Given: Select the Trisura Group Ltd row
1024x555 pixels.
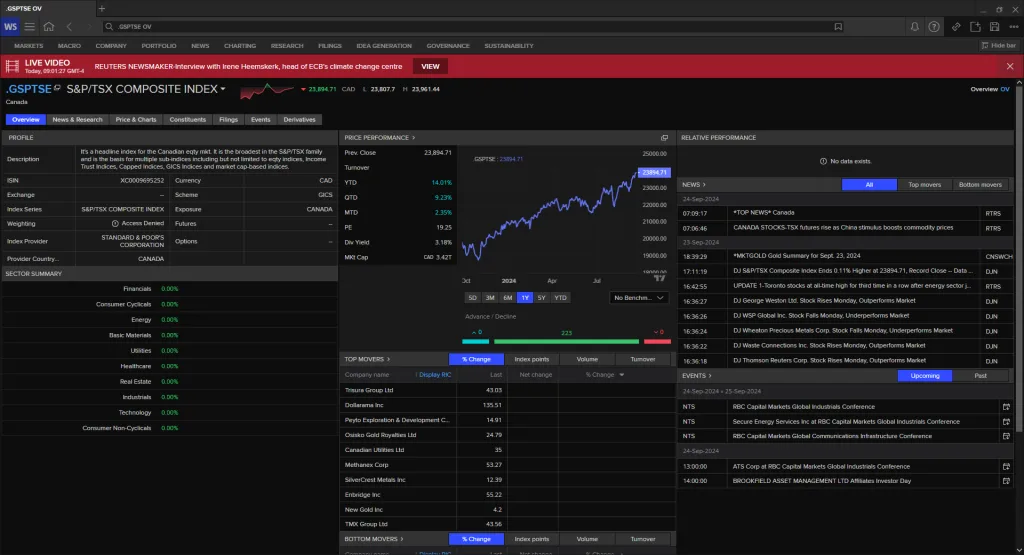Looking at the screenshot, I should pos(507,390).
